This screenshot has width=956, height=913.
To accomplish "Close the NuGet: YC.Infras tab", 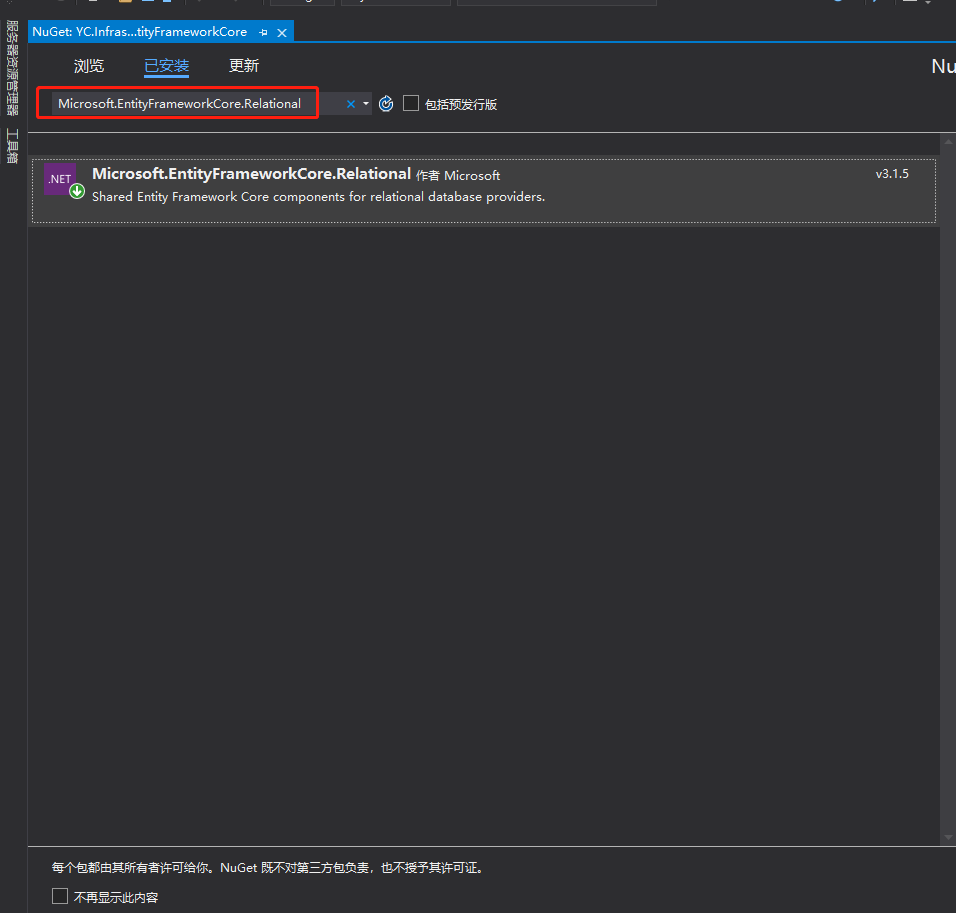I will (x=282, y=31).
